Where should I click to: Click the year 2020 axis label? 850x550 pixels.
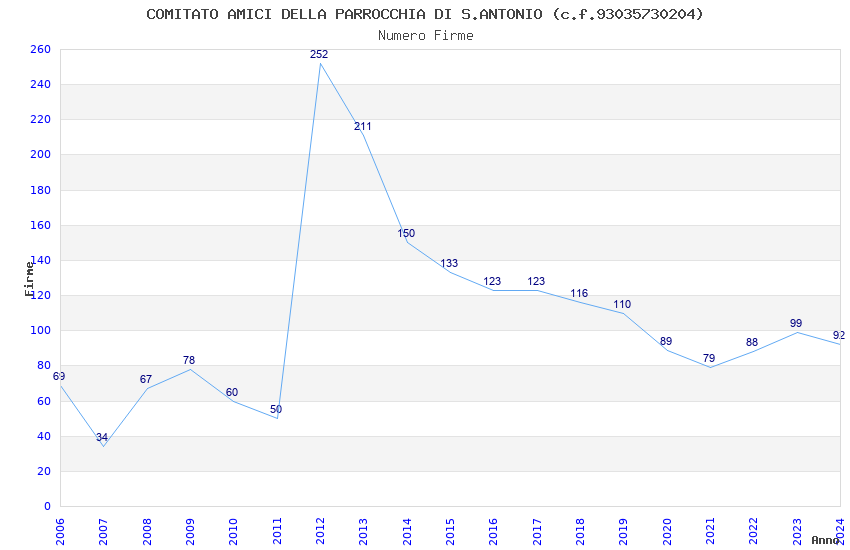pyautogui.click(x=667, y=531)
